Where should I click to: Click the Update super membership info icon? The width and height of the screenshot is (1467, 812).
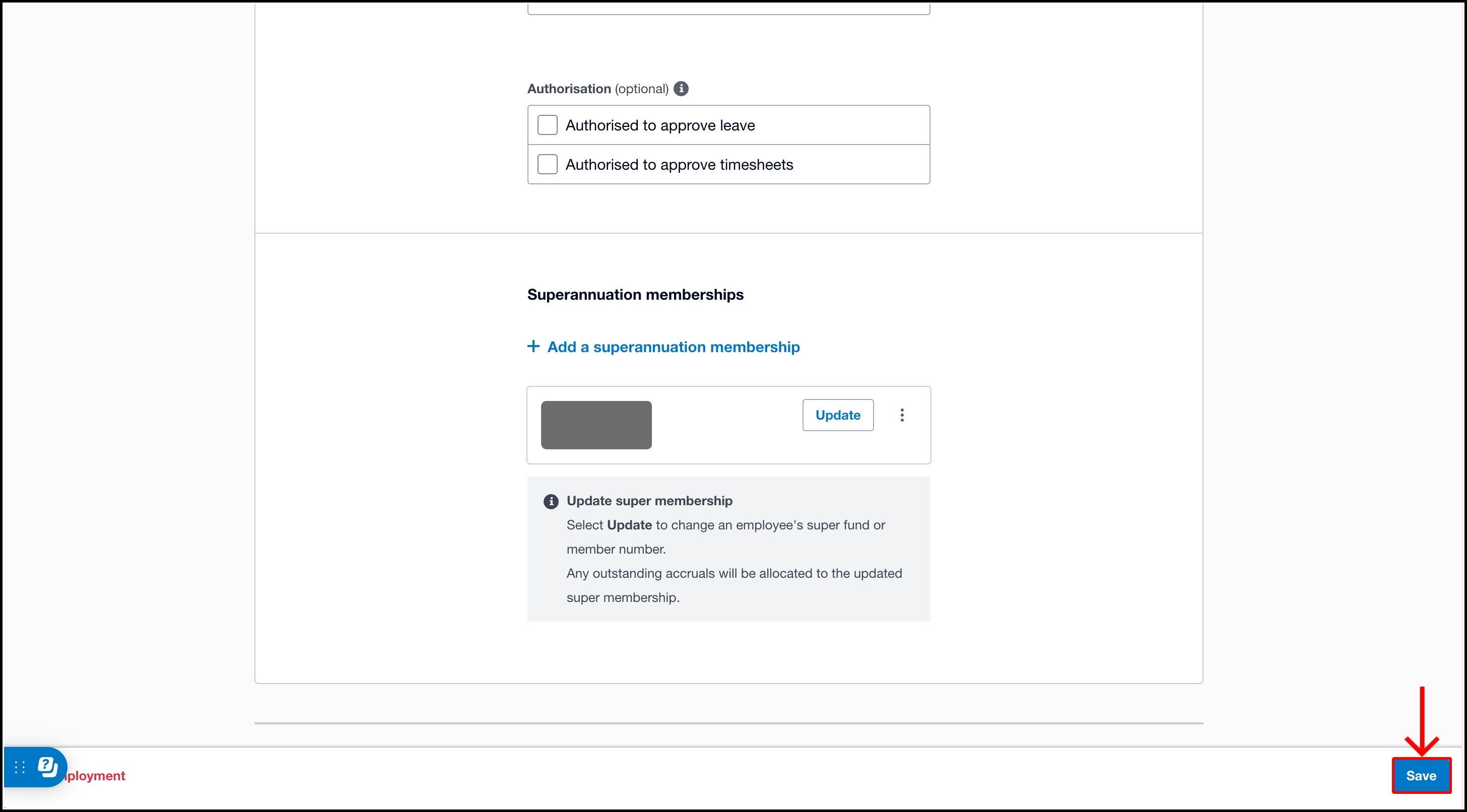coord(551,501)
